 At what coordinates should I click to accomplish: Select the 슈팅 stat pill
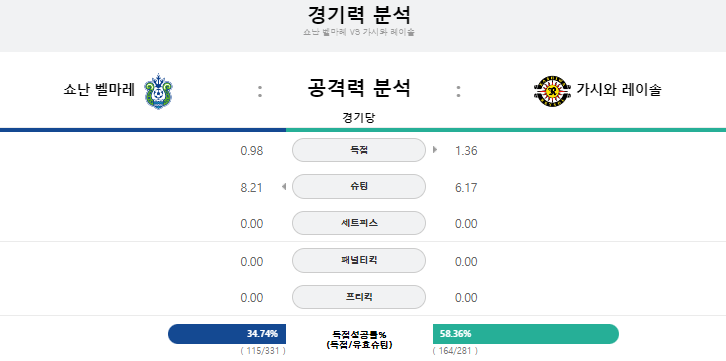(359, 187)
